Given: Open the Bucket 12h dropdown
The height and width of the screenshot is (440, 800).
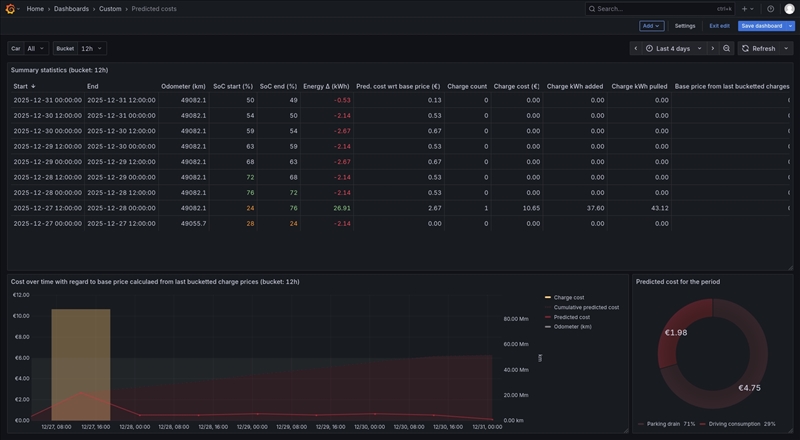Looking at the screenshot, I should [92, 48].
